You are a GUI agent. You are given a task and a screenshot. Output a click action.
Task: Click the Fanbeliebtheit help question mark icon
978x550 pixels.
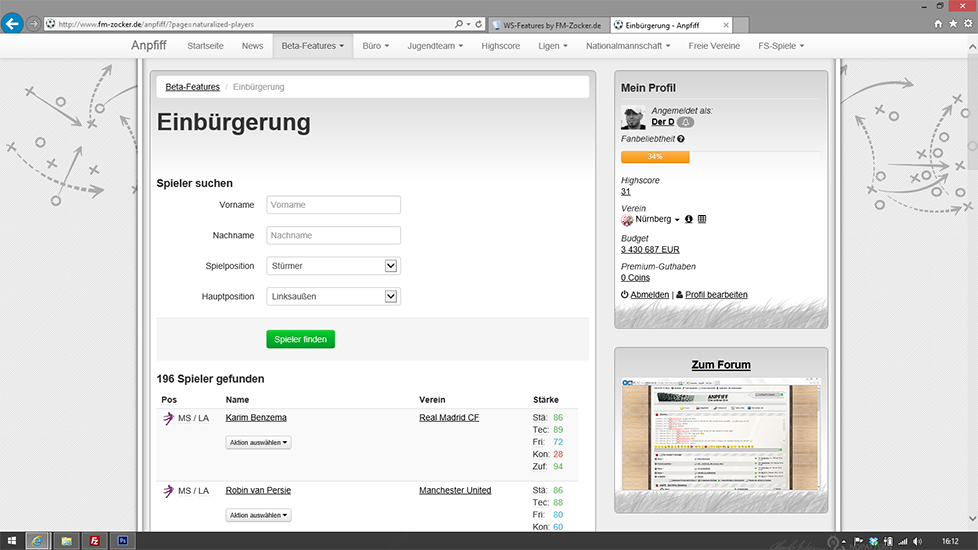pyautogui.click(x=681, y=139)
